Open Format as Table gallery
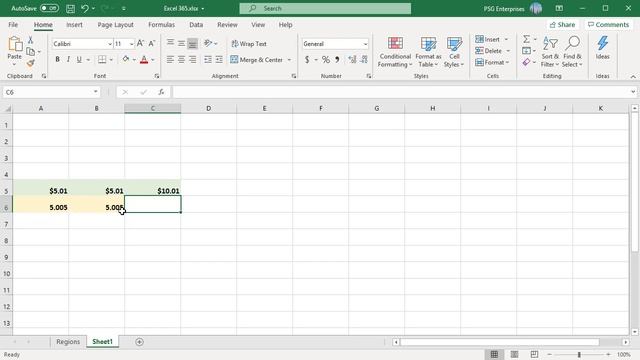The height and width of the screenshot is (360, 640). (x=428, y=52)
